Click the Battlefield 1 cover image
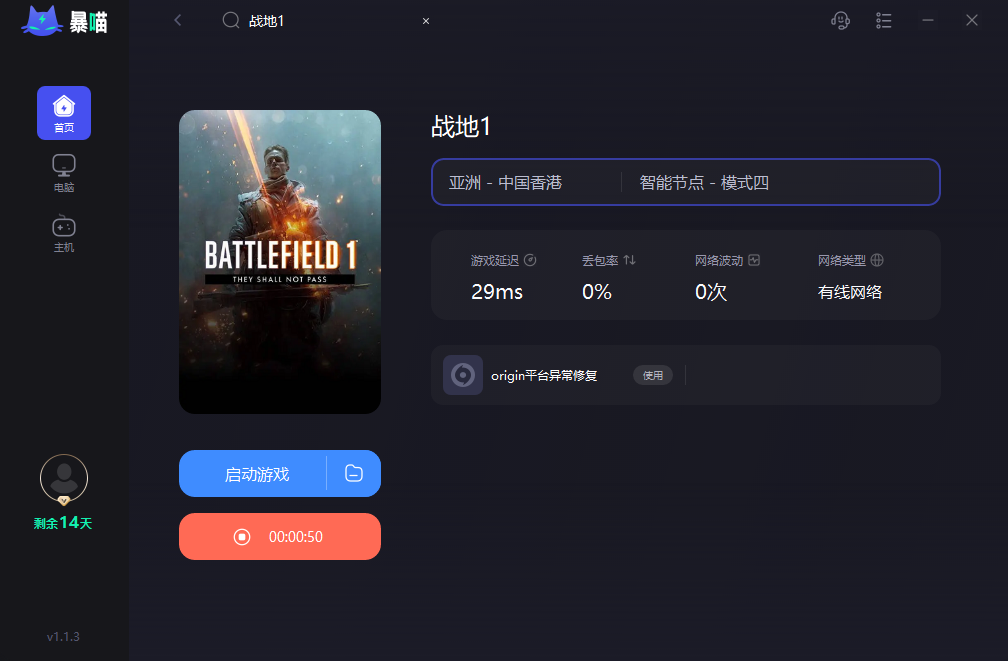 click(280, 261)
